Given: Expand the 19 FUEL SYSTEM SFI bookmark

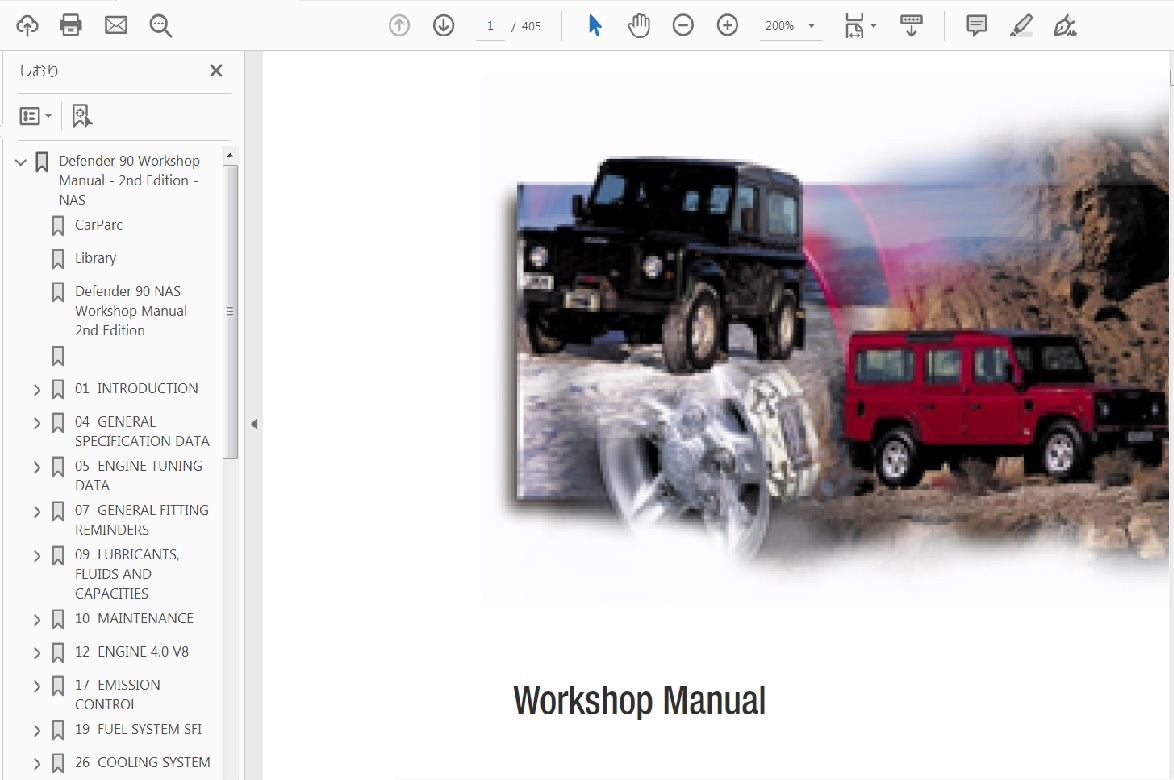Looking at the screenshot, I should (37, 730).
